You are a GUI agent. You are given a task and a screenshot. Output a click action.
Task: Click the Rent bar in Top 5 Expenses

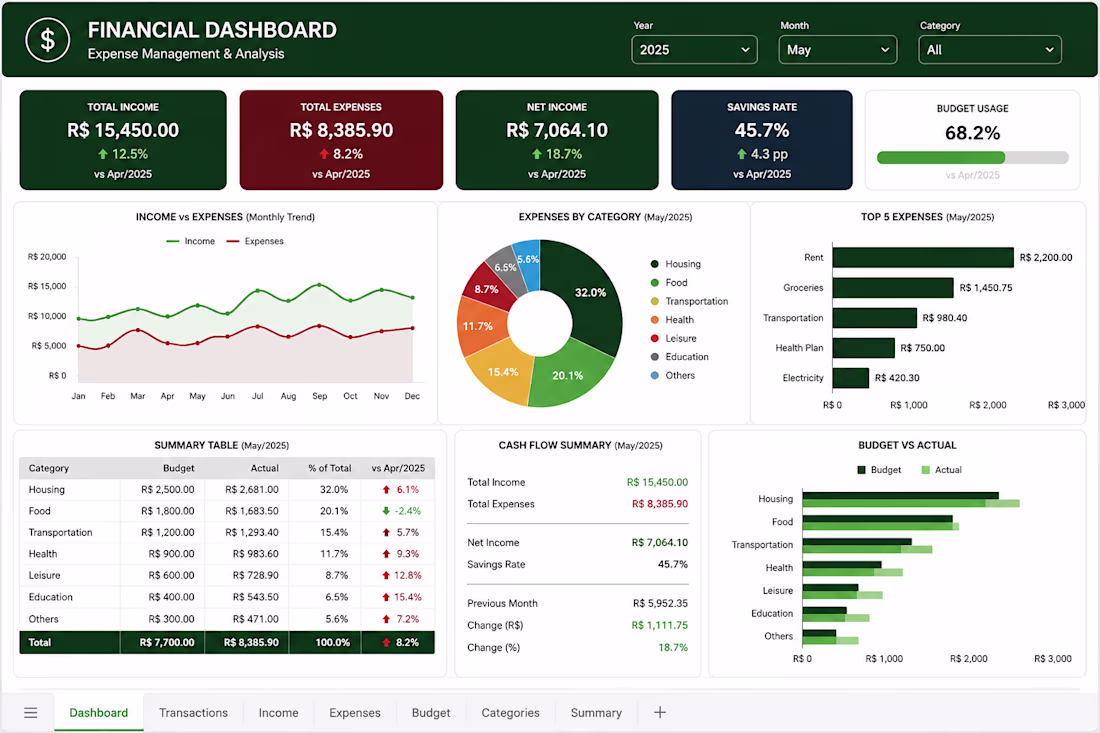pyautogui.click(x=923, y=257)
